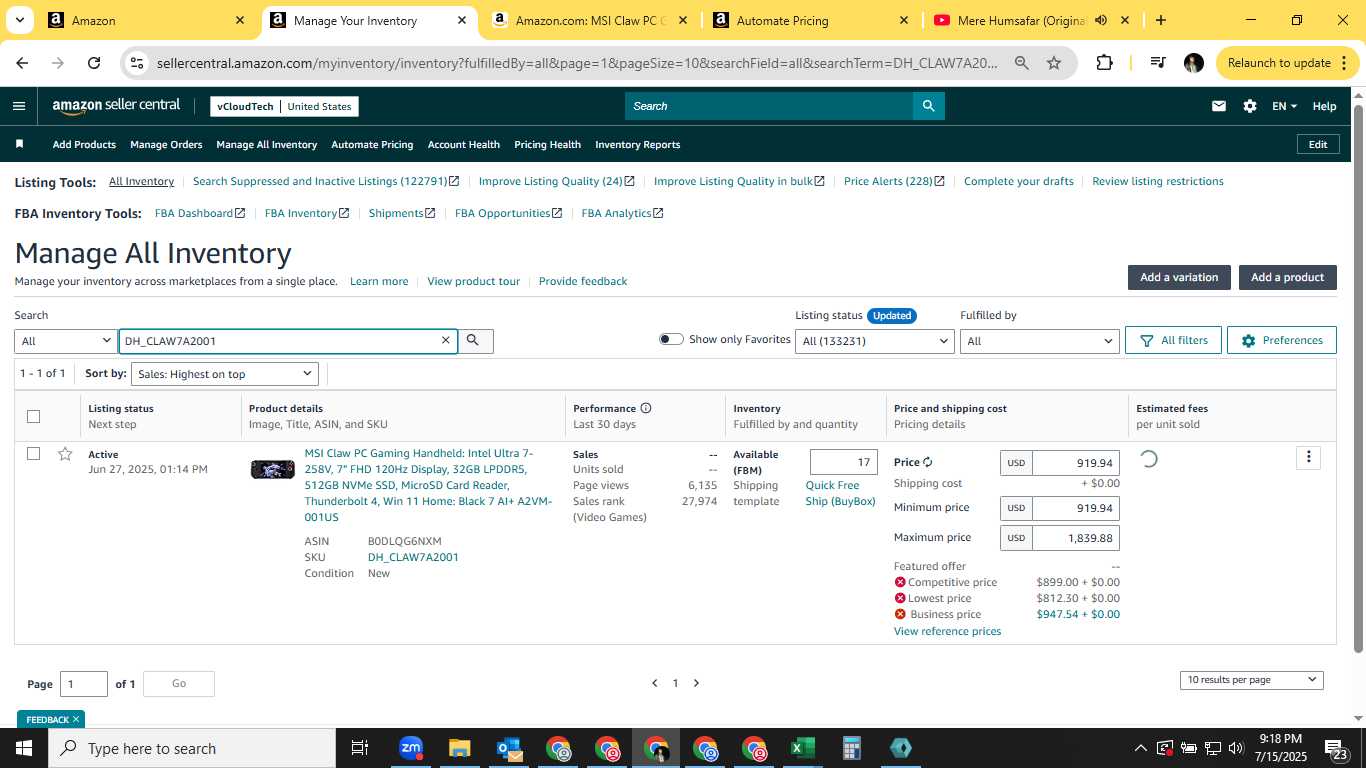
Task: Click the Edit navigation button
Action: (1318, 144)
